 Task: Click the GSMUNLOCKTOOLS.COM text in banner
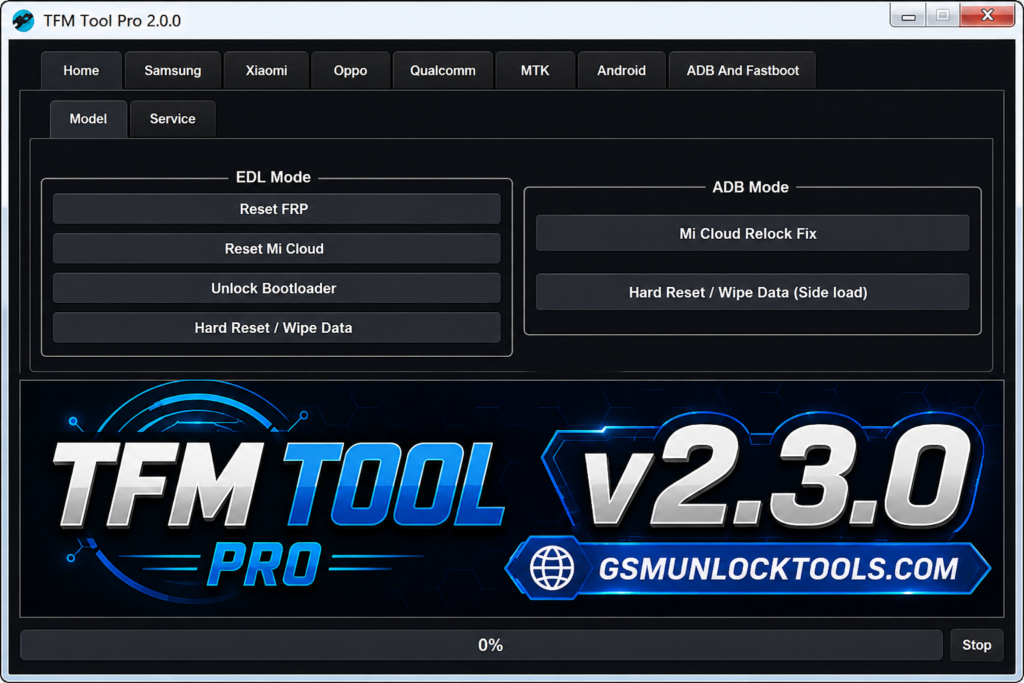778,569
